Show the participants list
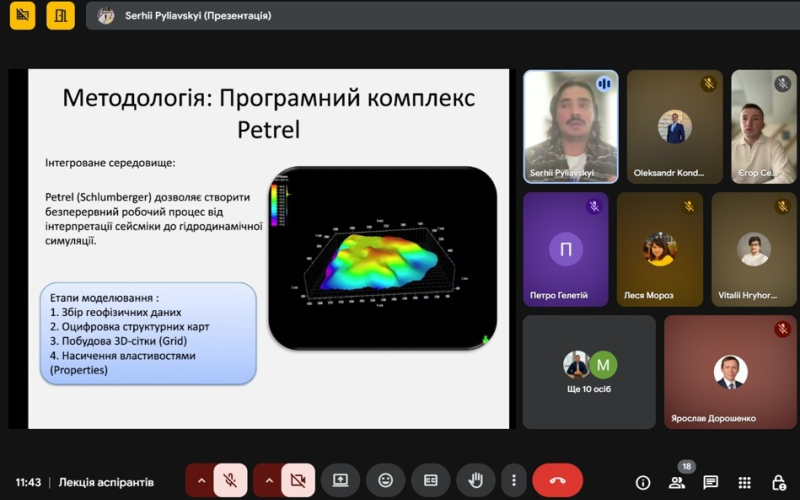This screenshot has height=500, width=800. pyautogui.click(x=677, y=482)
